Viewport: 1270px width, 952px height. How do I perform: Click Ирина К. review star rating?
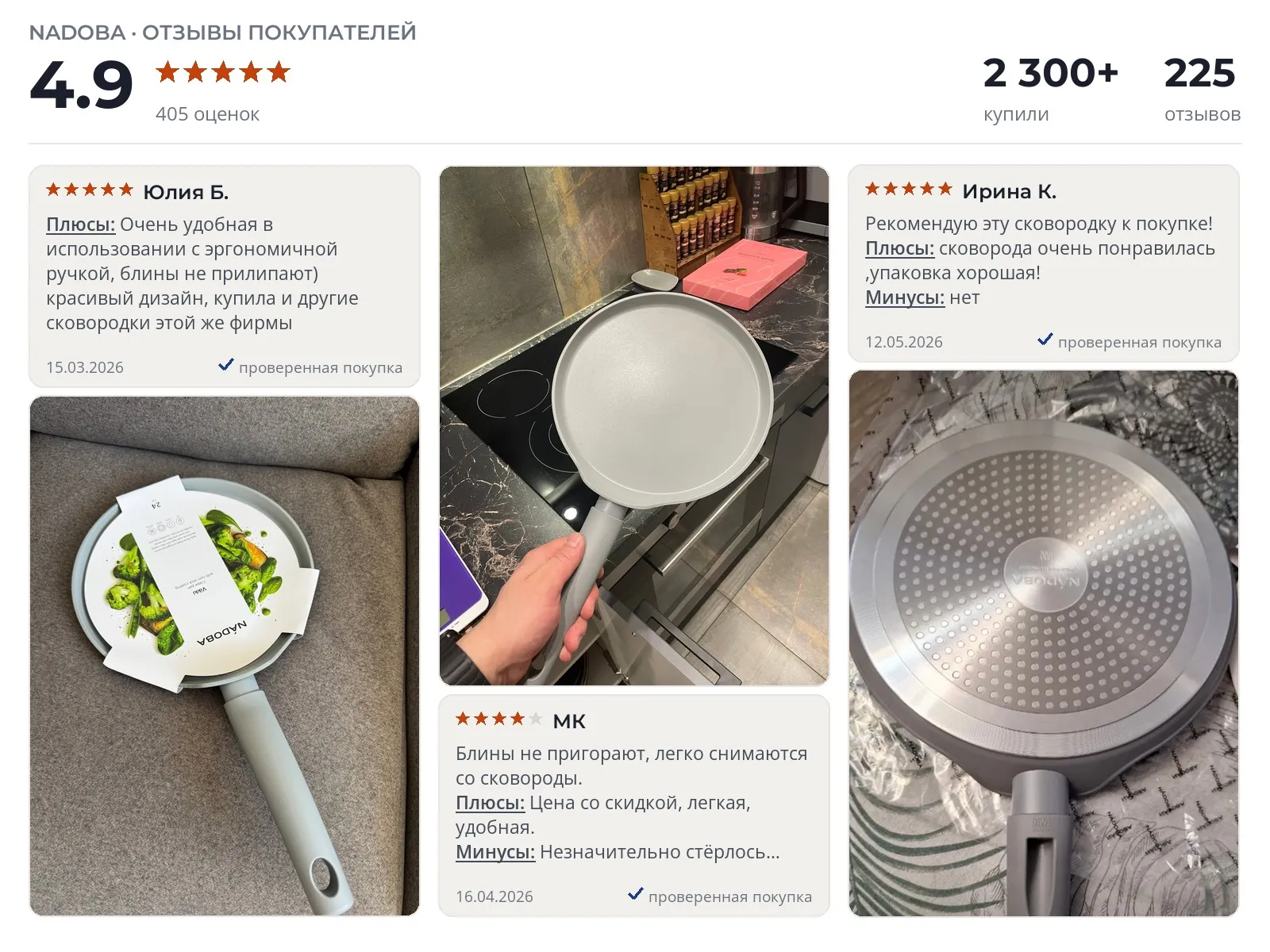point(909,189)
